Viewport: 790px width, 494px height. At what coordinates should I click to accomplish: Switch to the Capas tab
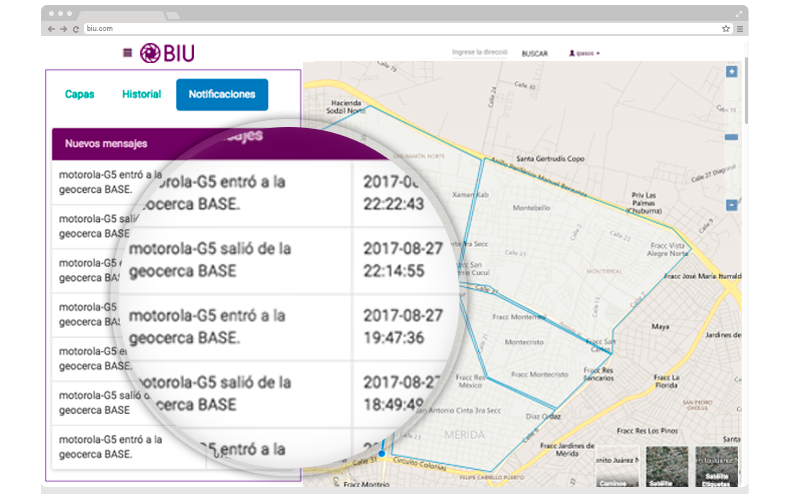coord(80,94)
